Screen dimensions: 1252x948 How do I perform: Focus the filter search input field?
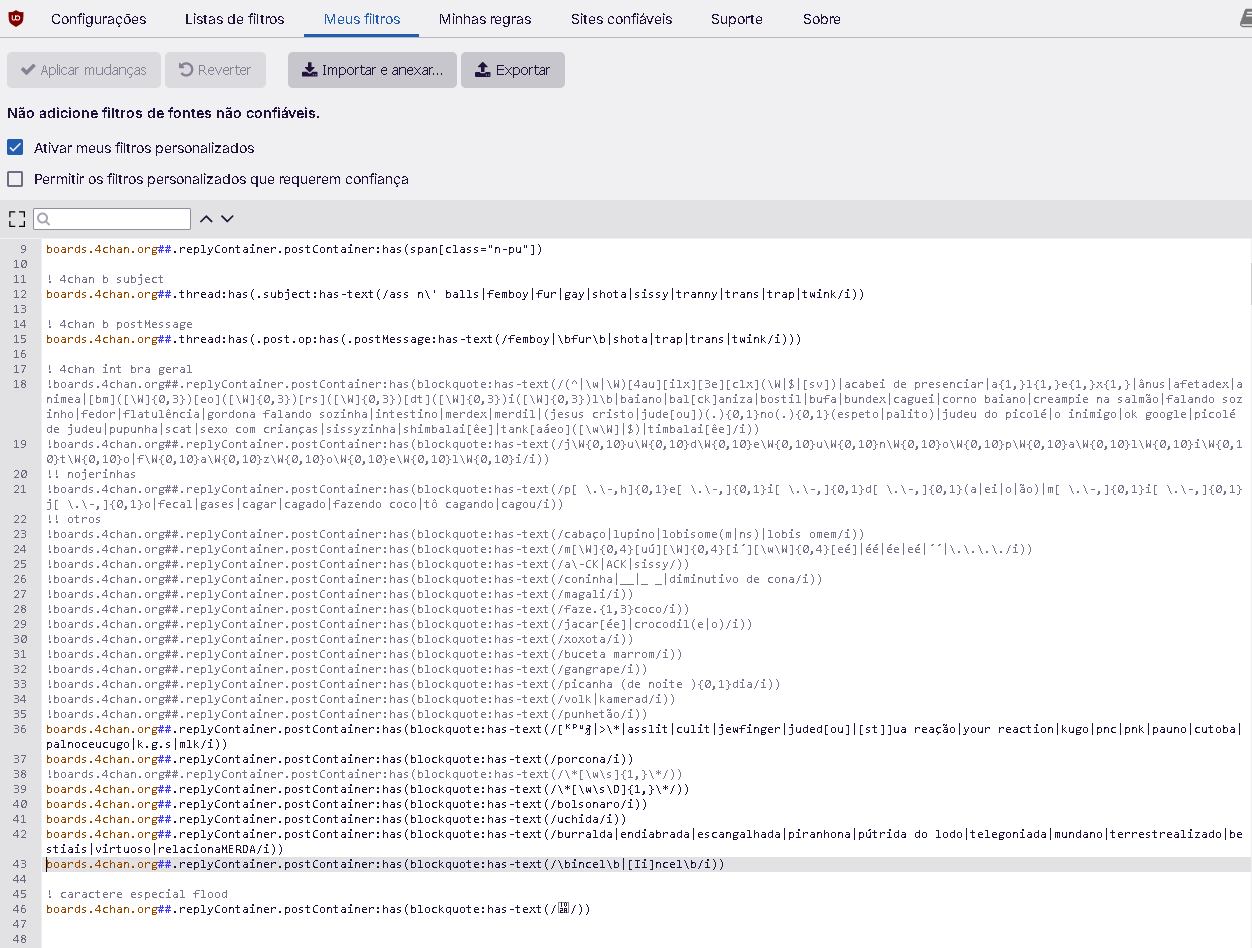(112, 219)
